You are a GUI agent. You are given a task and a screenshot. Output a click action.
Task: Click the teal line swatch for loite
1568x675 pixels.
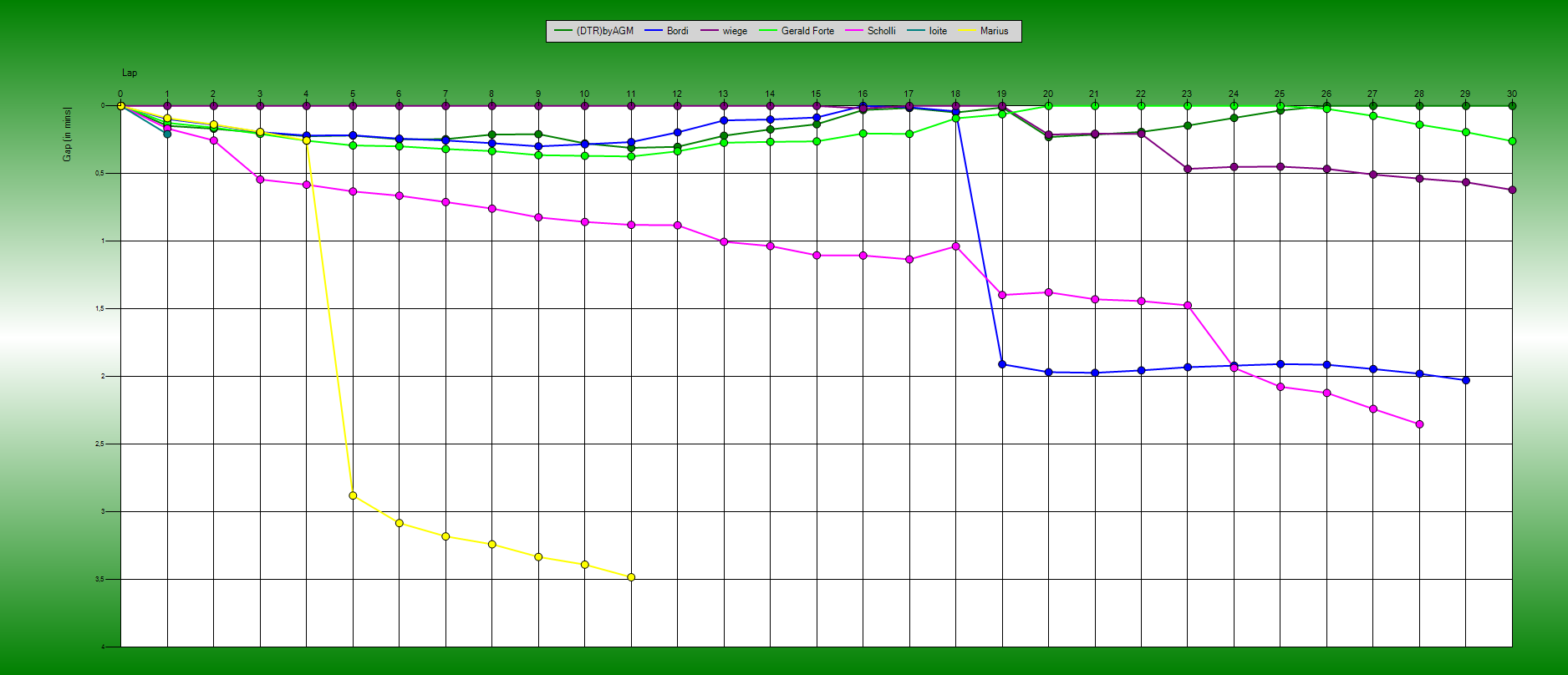point(915,31)
